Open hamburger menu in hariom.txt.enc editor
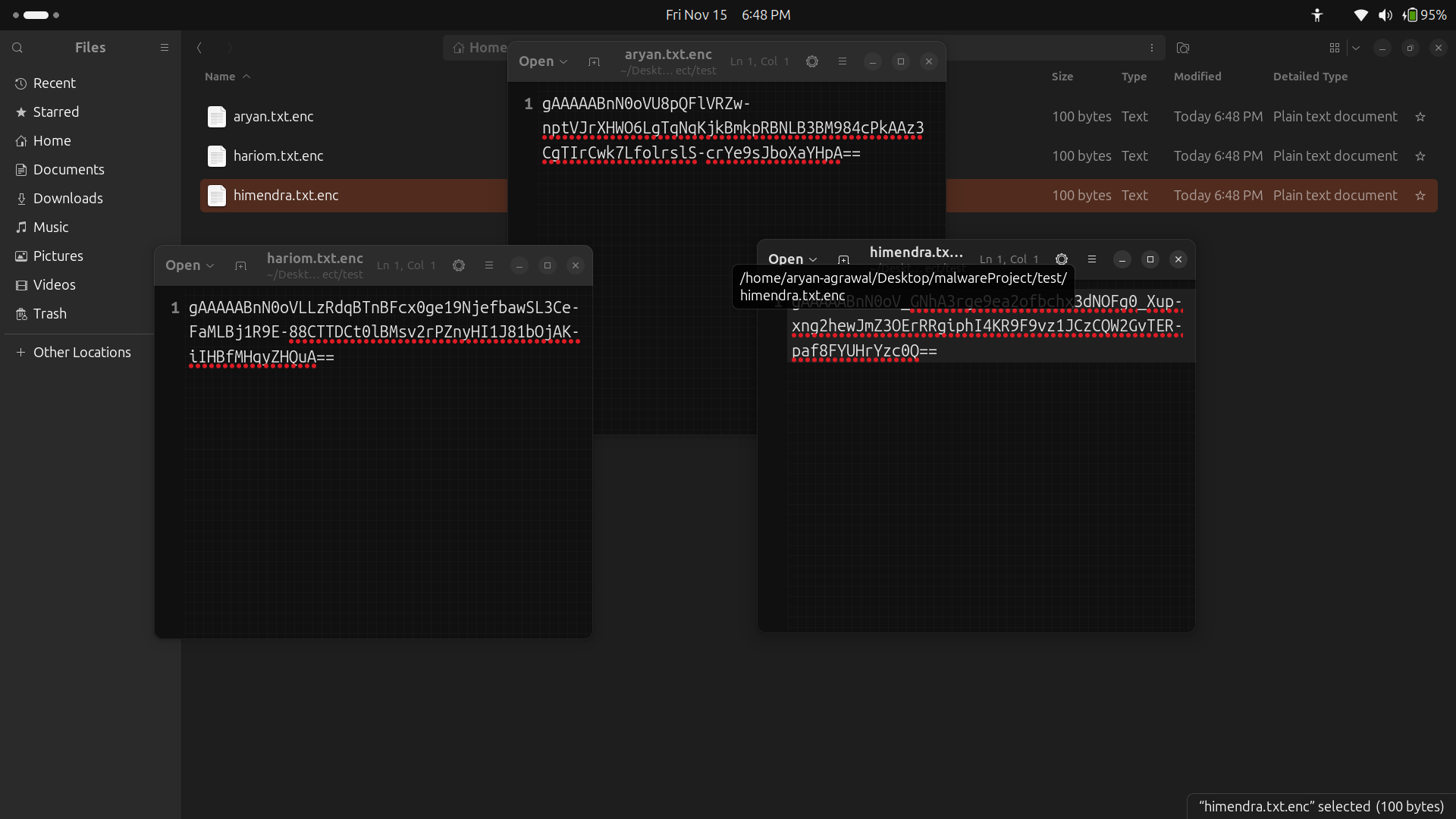This screenshot has height=819, width=1456. pos(489,265)
